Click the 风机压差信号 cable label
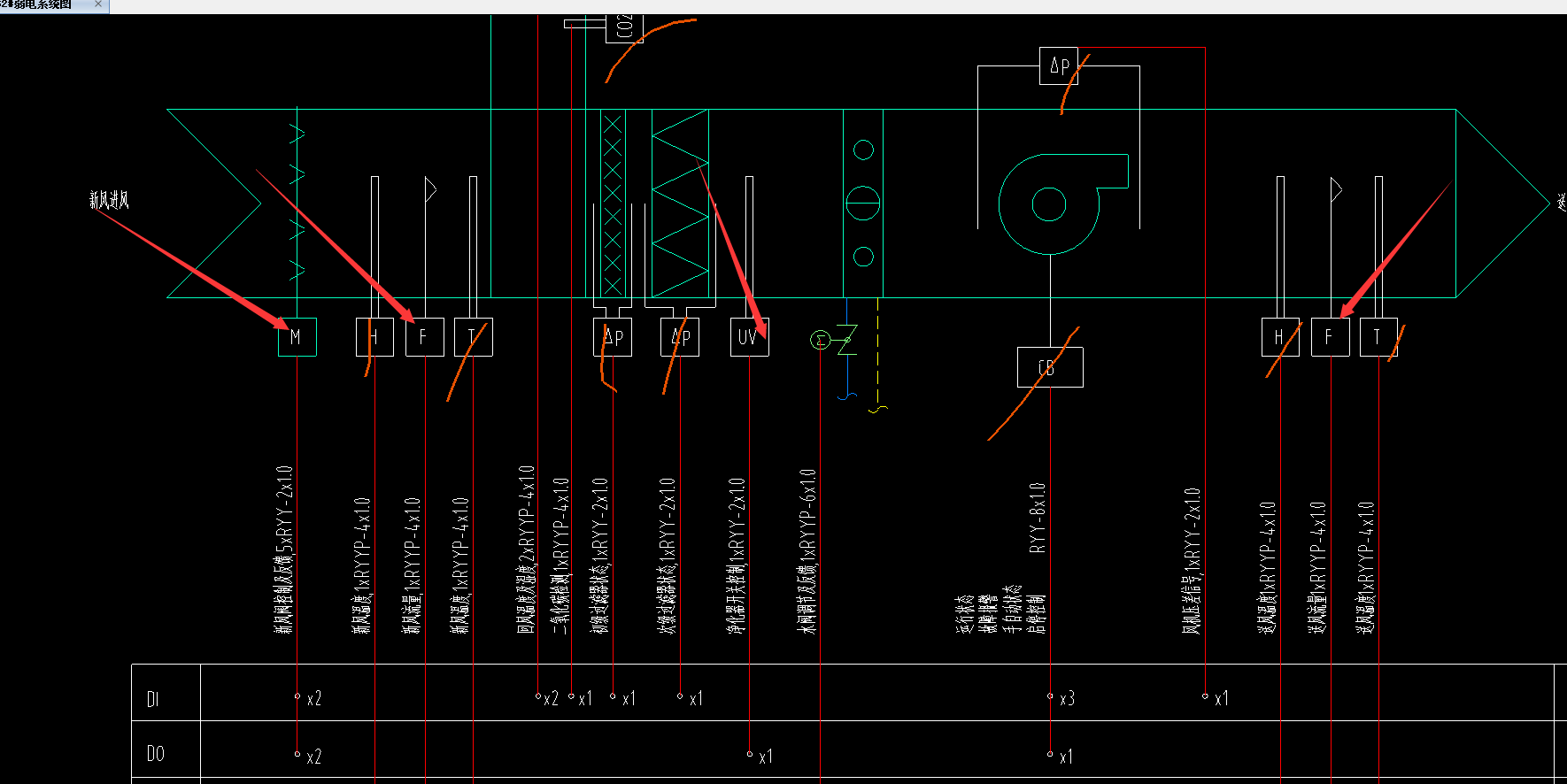 1192,561
